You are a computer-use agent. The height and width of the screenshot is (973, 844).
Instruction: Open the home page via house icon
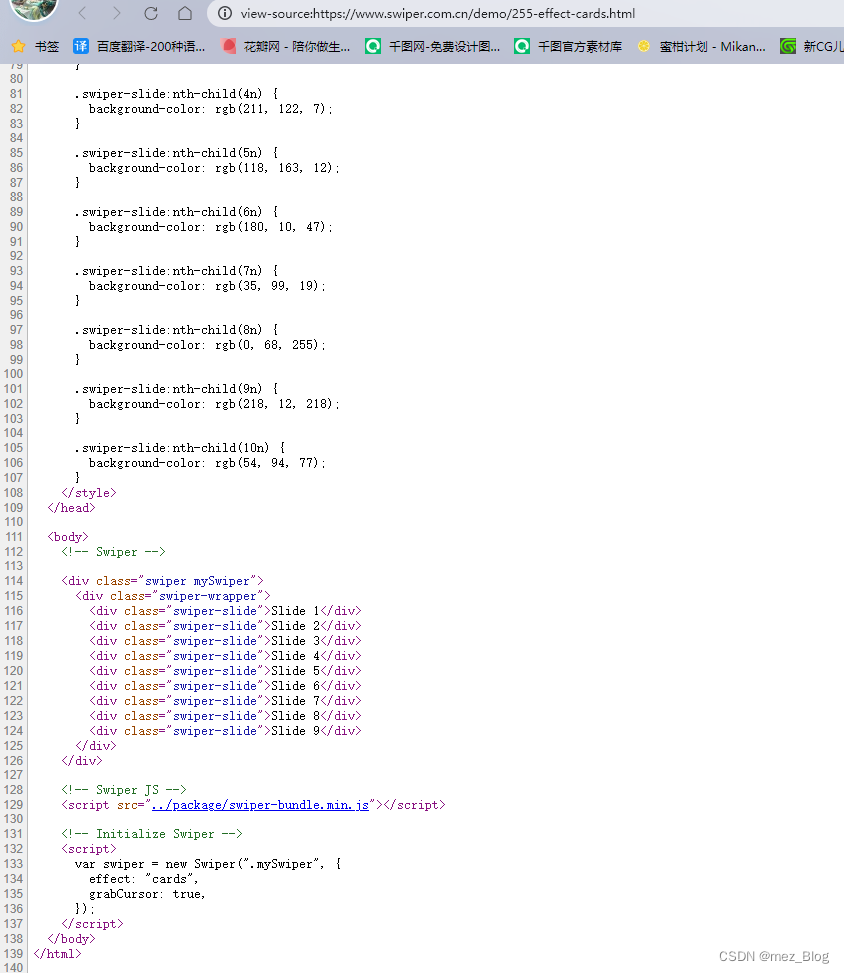pos(184,13)
